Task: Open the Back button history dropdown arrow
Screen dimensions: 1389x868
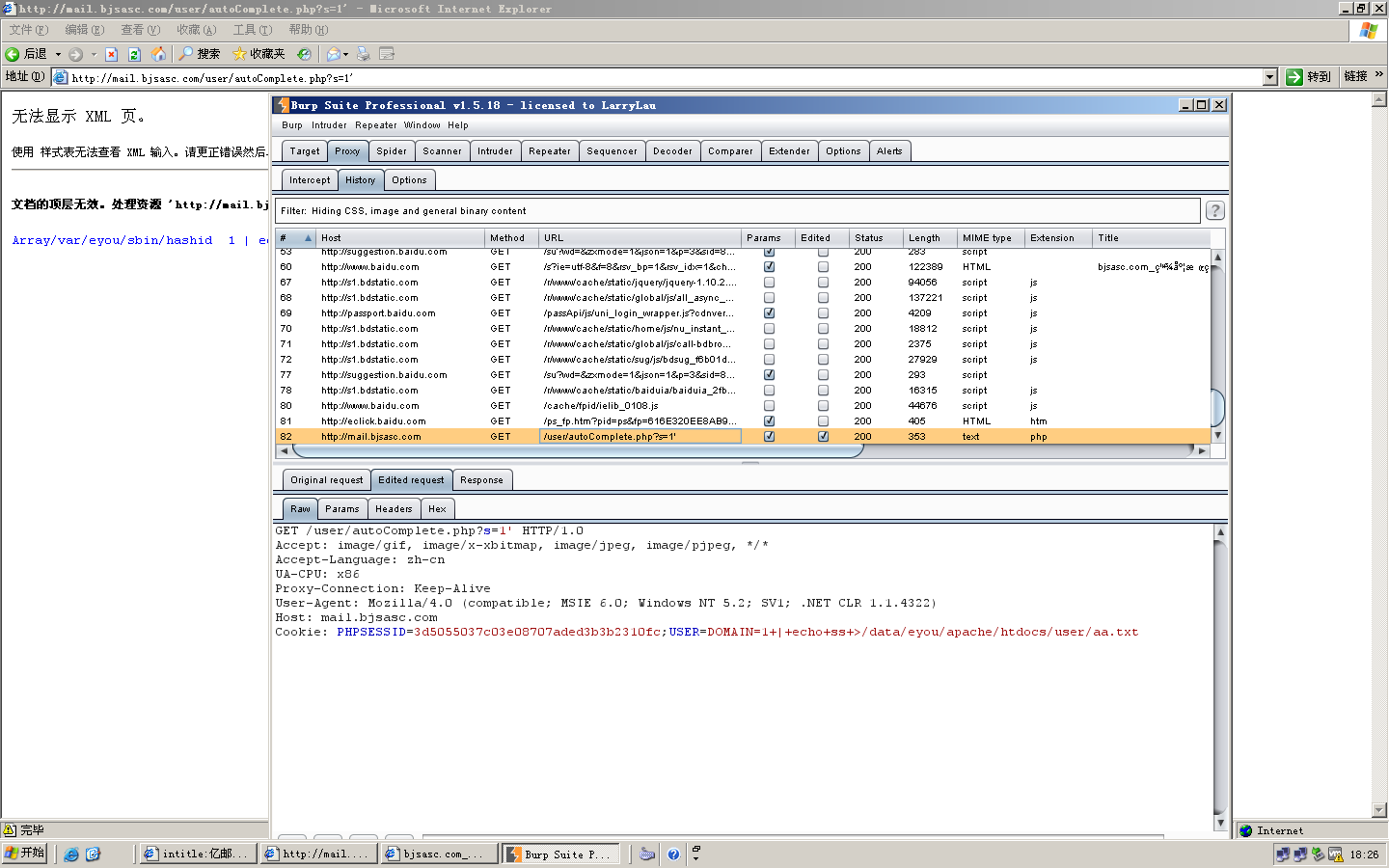Action: [x=58, y=54]
